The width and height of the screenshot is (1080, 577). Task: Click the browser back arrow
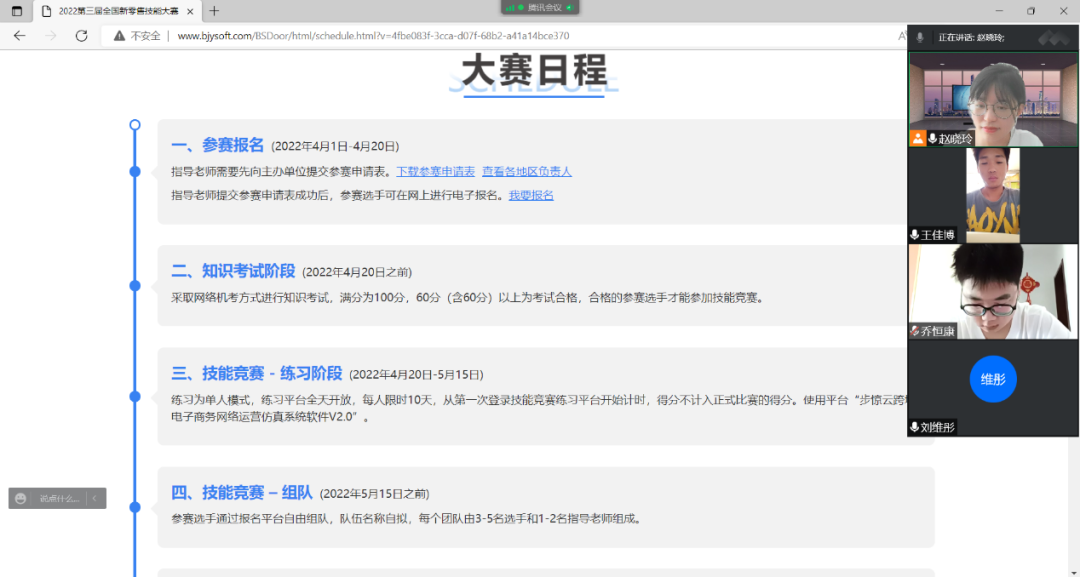19,35
